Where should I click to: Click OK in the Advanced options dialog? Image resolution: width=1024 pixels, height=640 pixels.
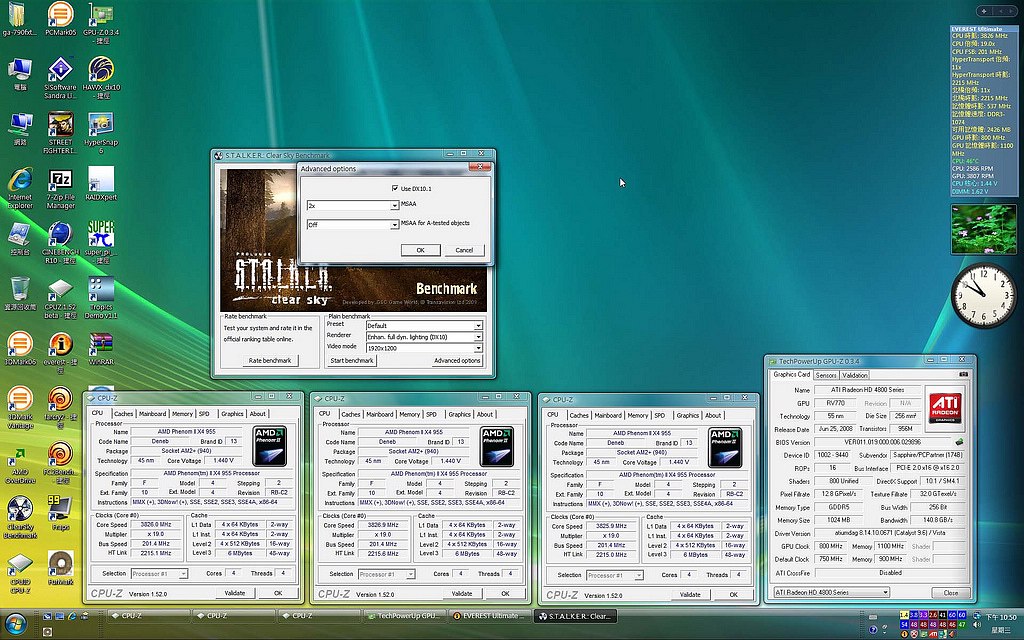(x=420, y=250)
